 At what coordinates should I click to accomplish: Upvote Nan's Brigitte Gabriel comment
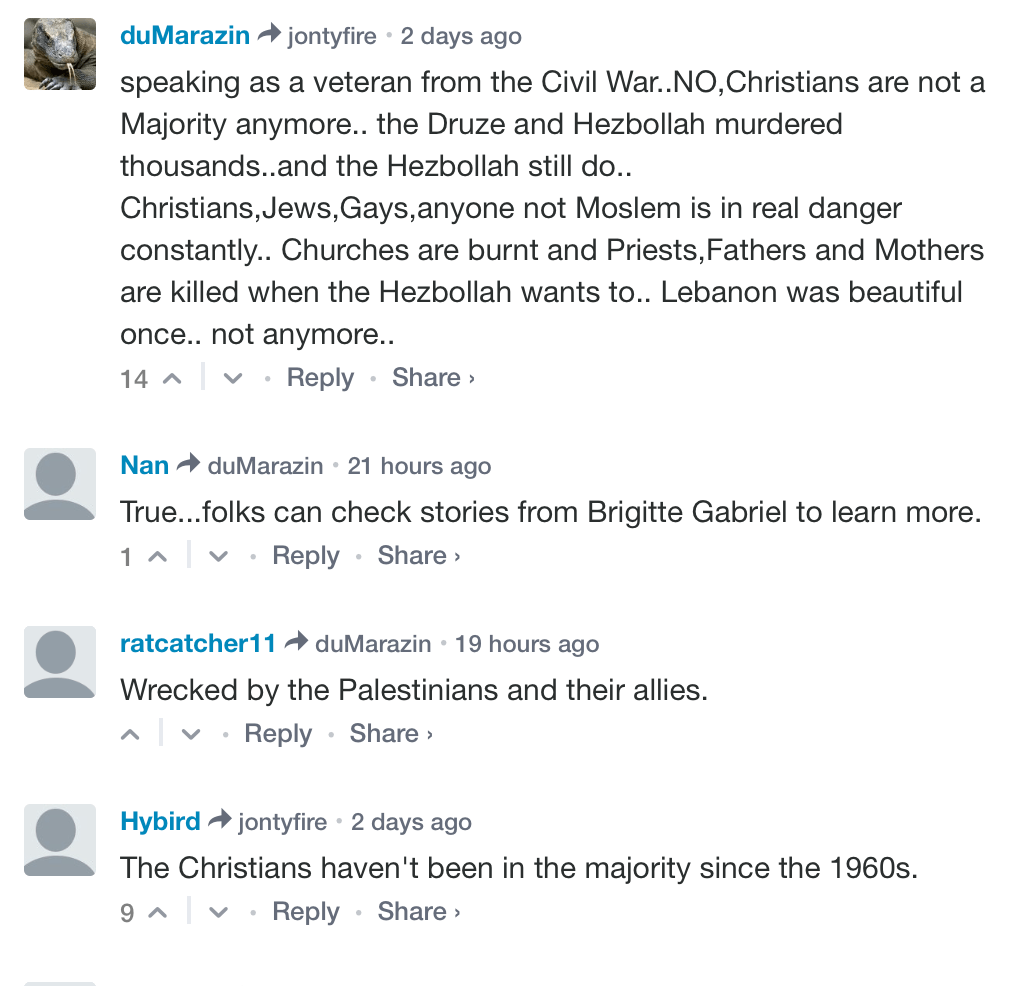point(157,557)
